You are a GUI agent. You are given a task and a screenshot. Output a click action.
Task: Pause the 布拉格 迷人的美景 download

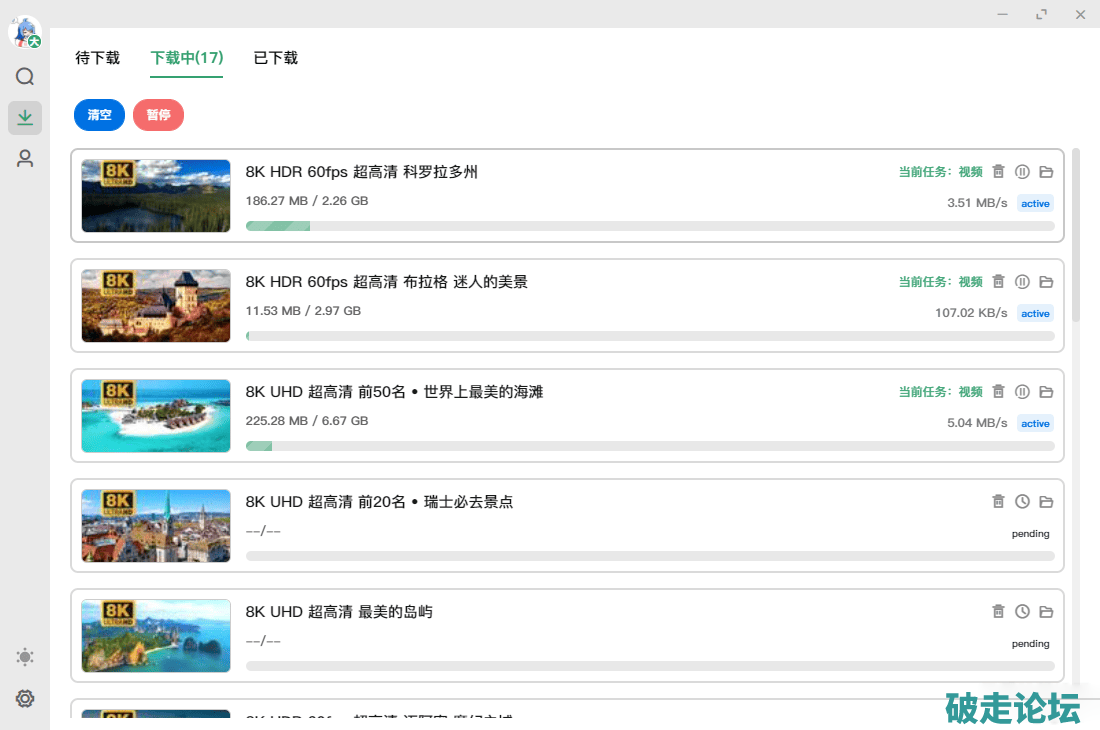(x=1022, y=282)
